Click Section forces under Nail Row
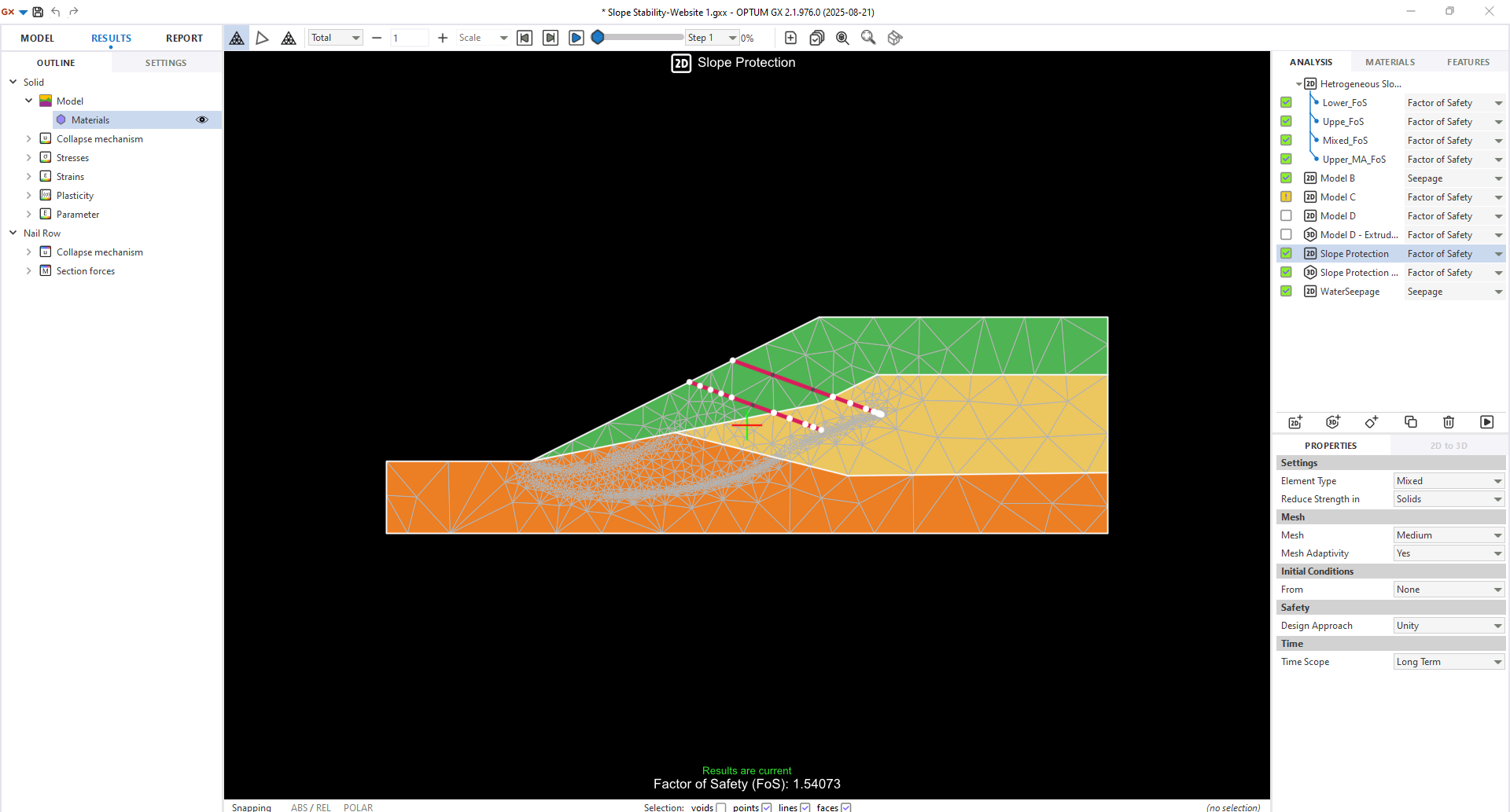1510x812 pixels. [x=86, y=271]
